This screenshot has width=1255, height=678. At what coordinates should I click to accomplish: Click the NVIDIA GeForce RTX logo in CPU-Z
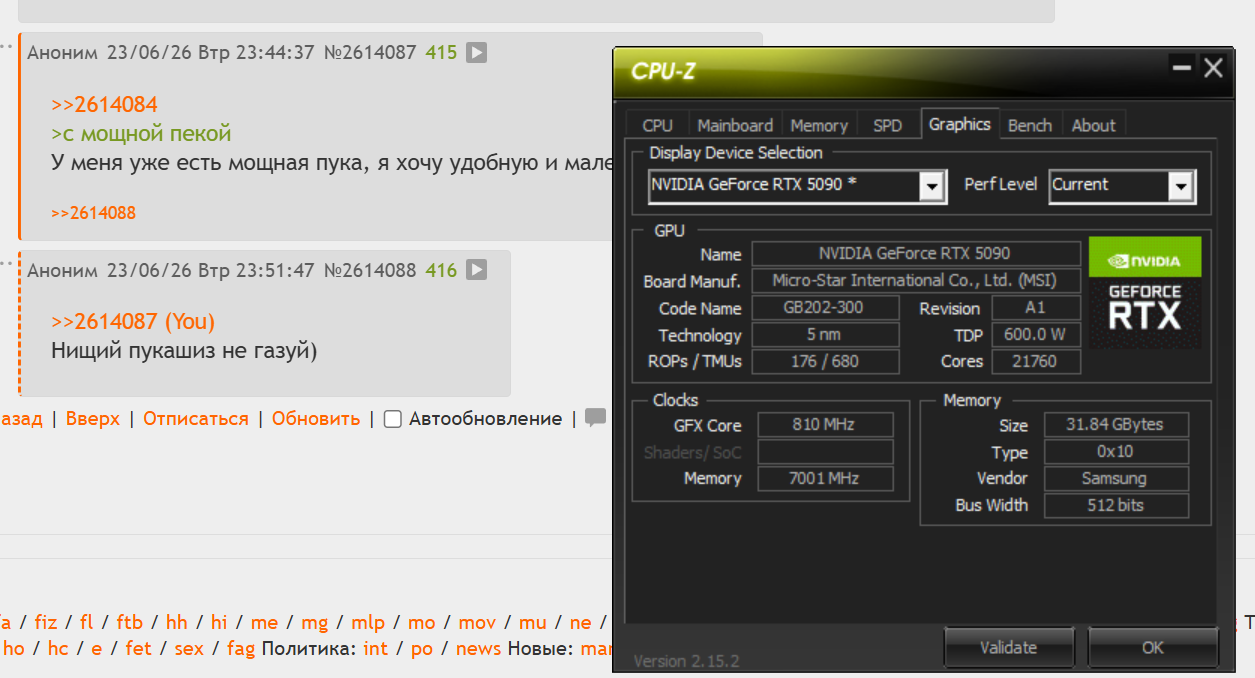(x=1145, y=293)
